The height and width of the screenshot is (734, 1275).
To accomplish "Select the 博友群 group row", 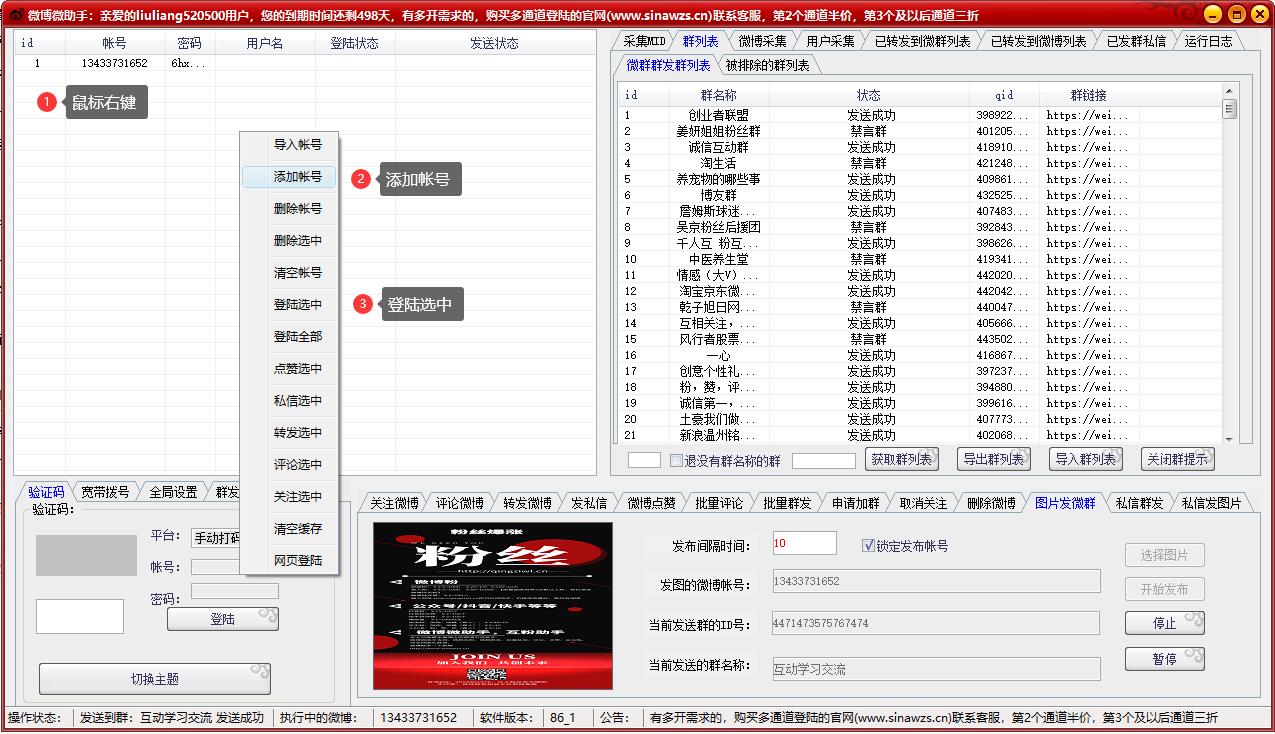I will [920, 195].
